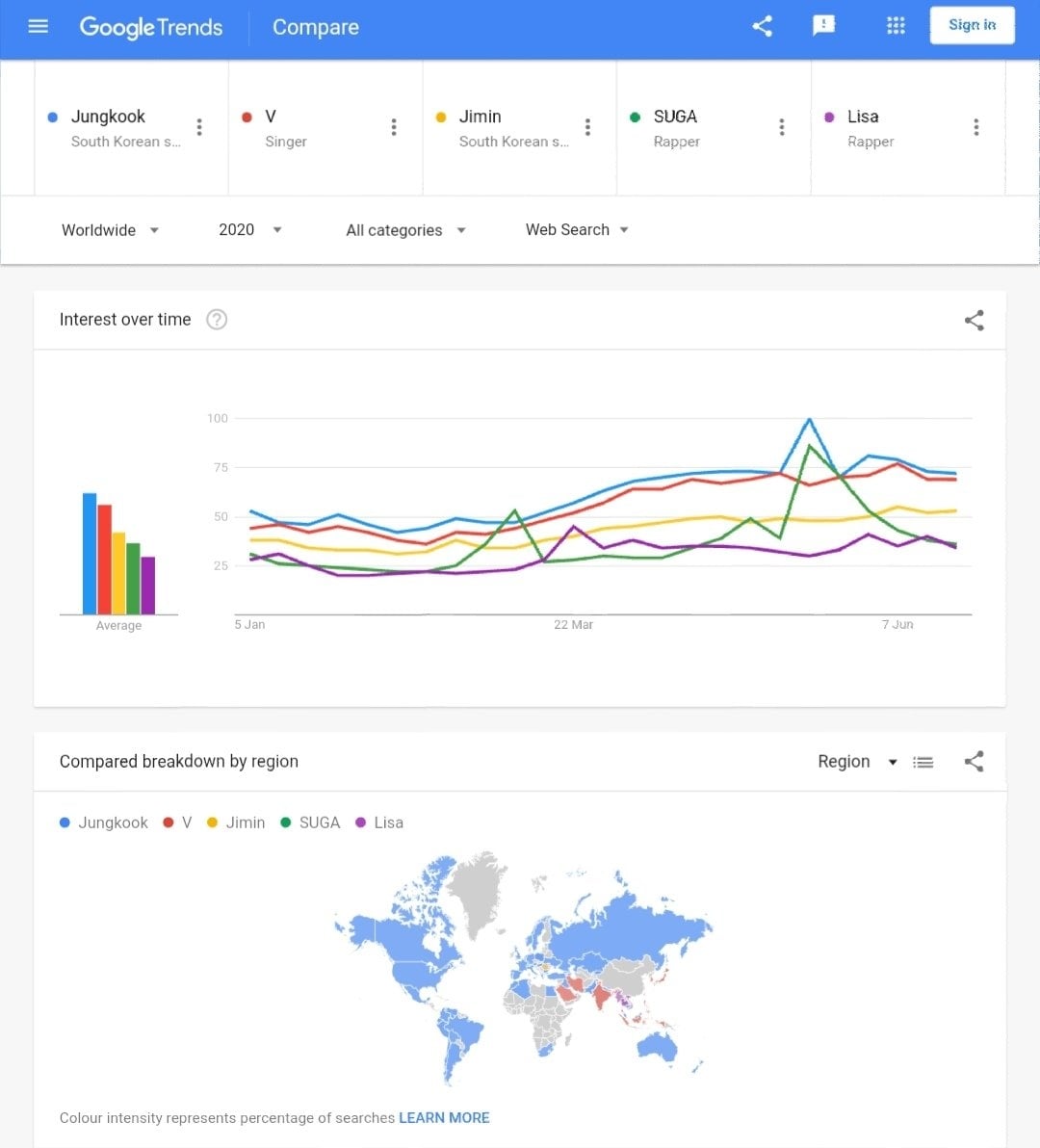Click the 5 Jan axis label
The height and width of the screenshot is (1148, 1040).
(249, 624)
